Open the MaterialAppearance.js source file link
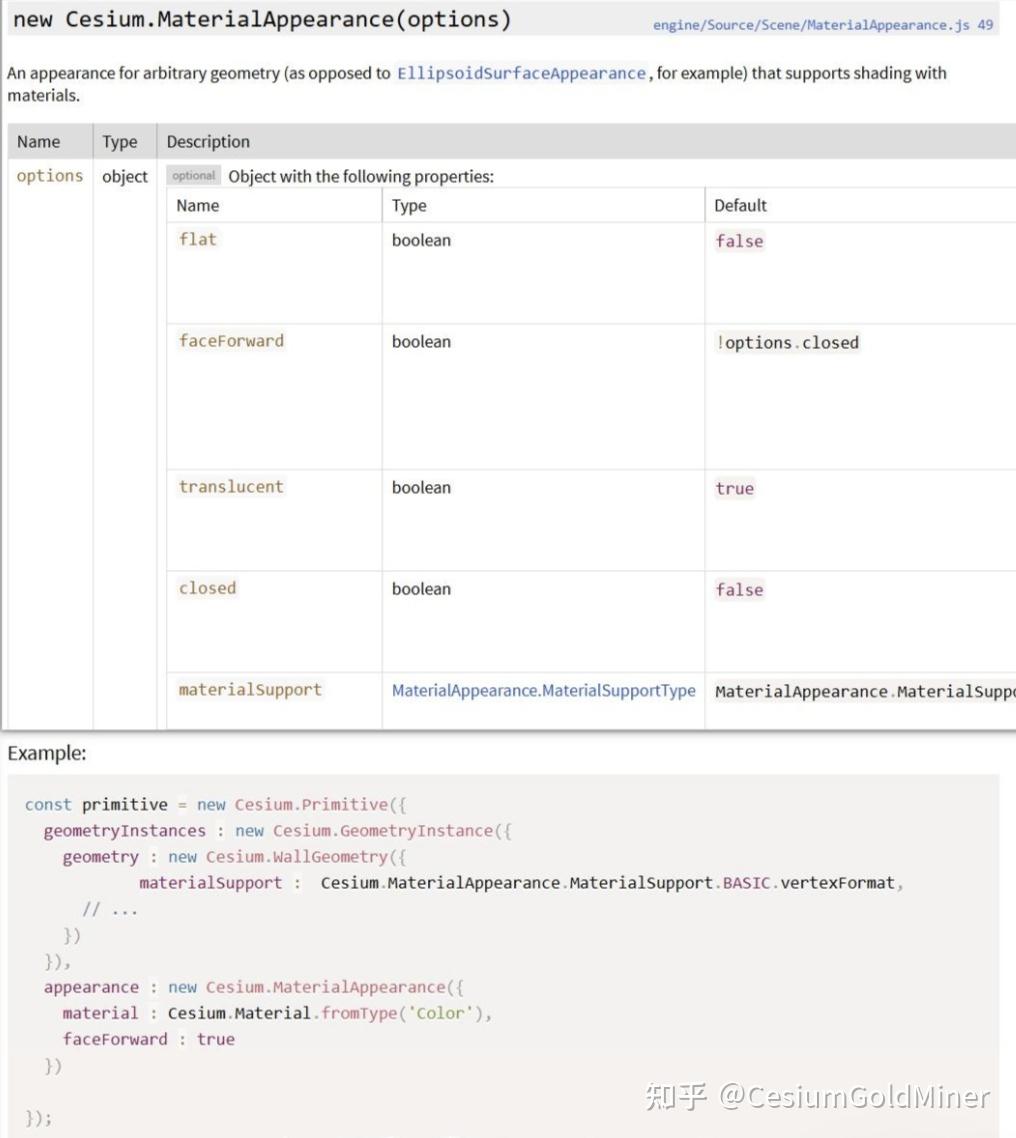Viewport: 1016px width, 1138px height. [x=823, y=25]
